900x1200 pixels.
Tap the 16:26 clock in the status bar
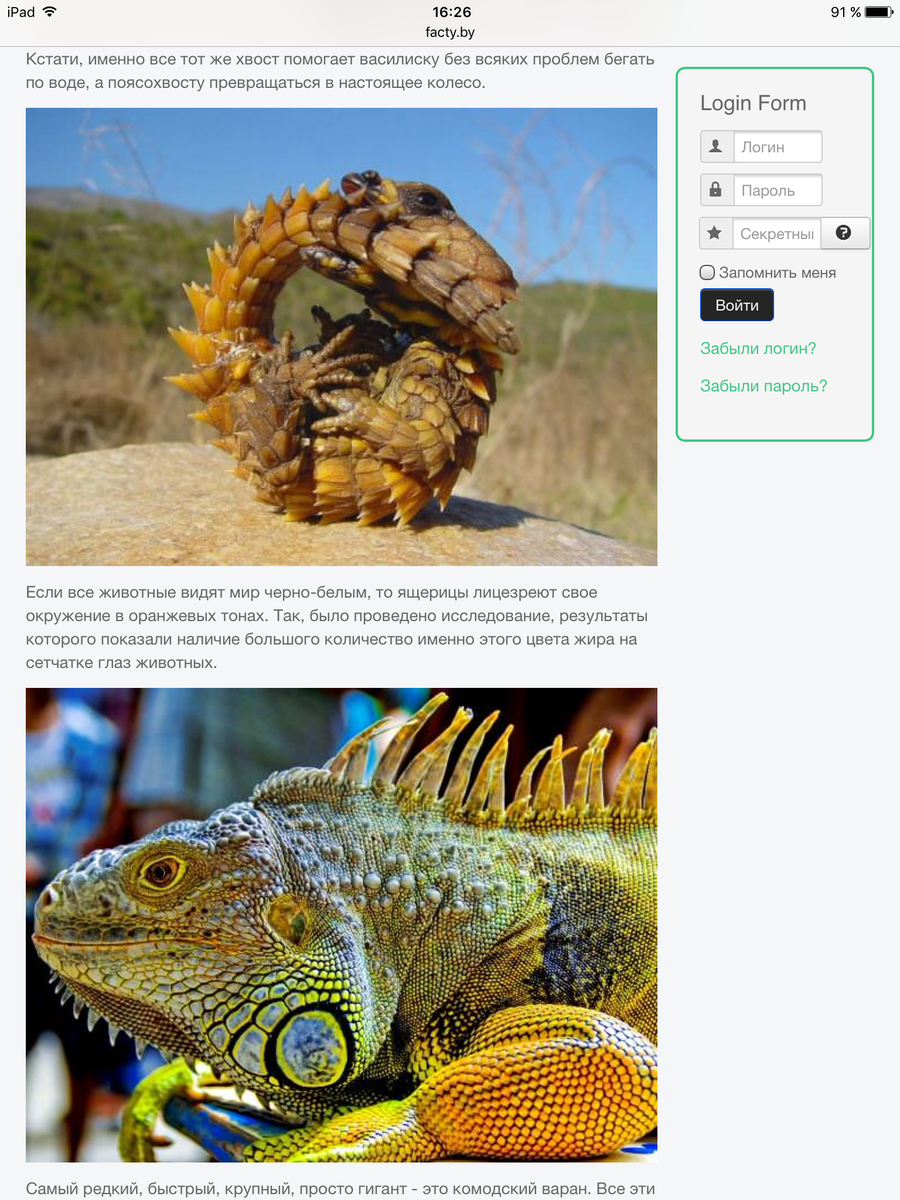(451, 12)
